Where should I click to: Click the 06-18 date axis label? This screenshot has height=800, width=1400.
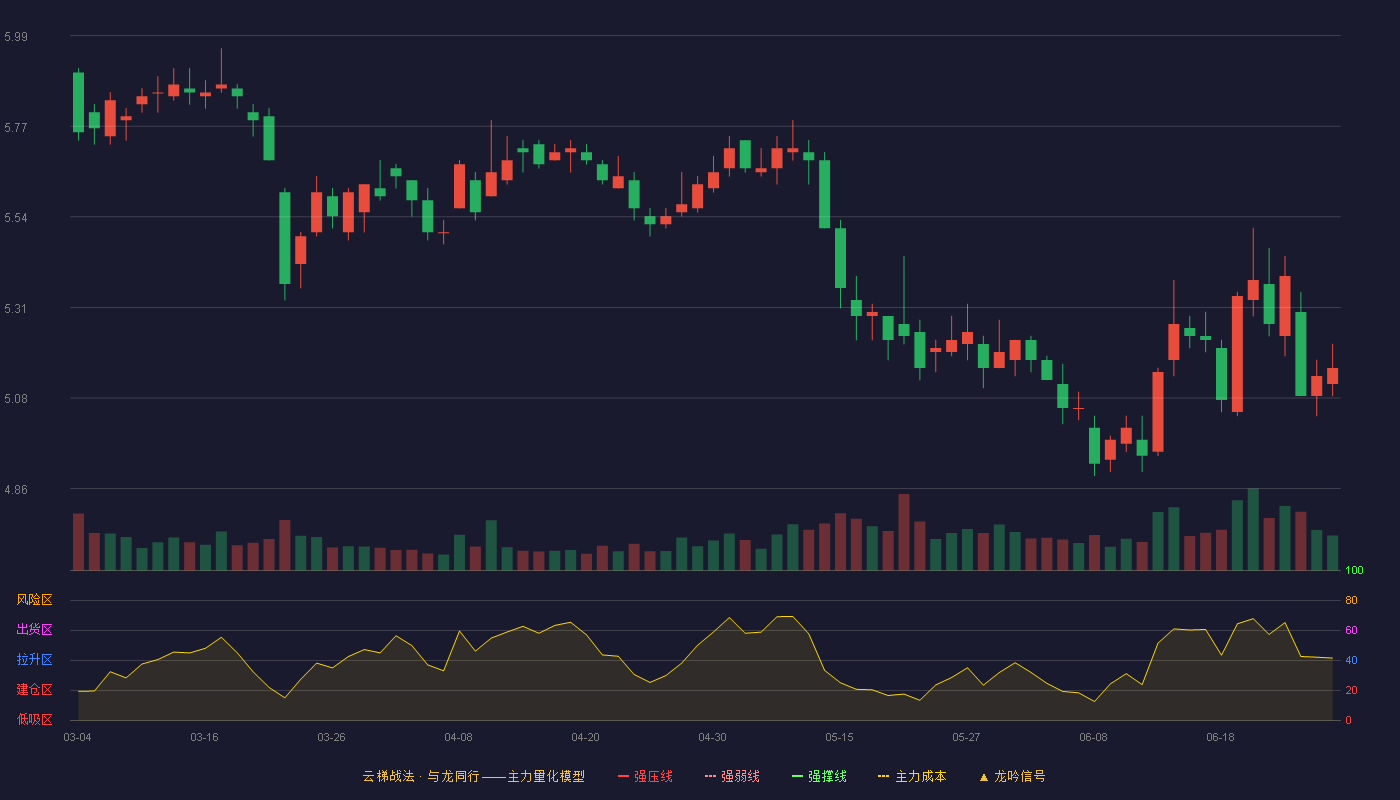(x=1220, y=737)
